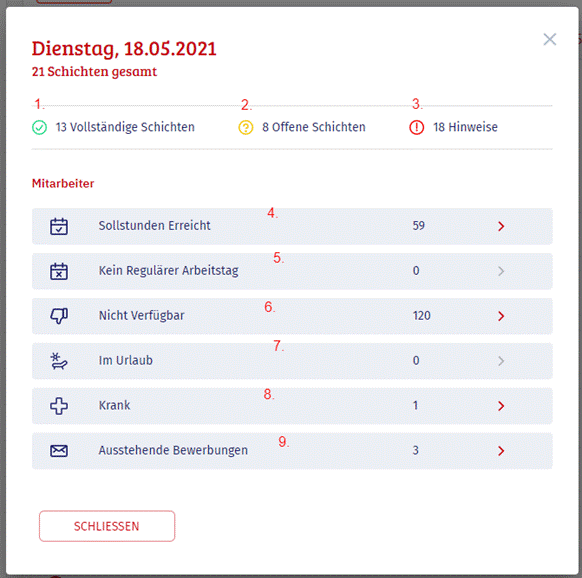
Task: Click the thumbs-down icon for Nicht Verfügbar
Action: (59, 316)
